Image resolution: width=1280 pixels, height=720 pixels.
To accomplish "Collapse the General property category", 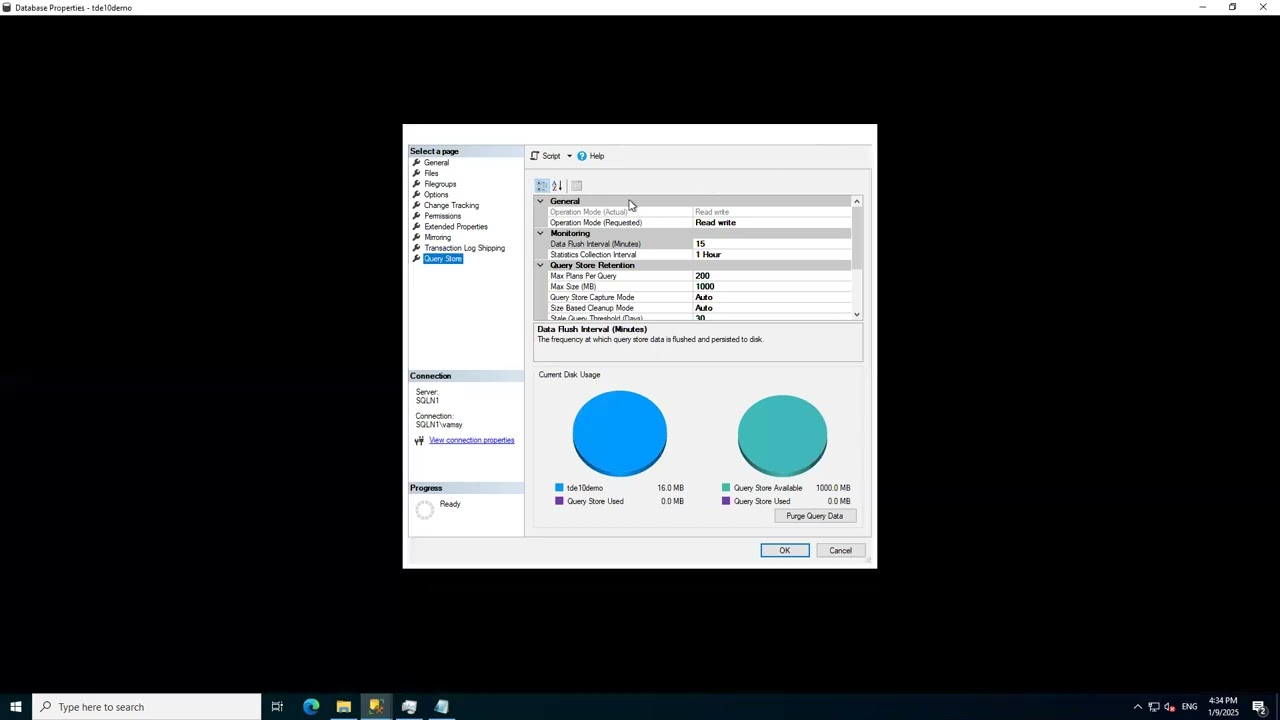I will point(540,201).
